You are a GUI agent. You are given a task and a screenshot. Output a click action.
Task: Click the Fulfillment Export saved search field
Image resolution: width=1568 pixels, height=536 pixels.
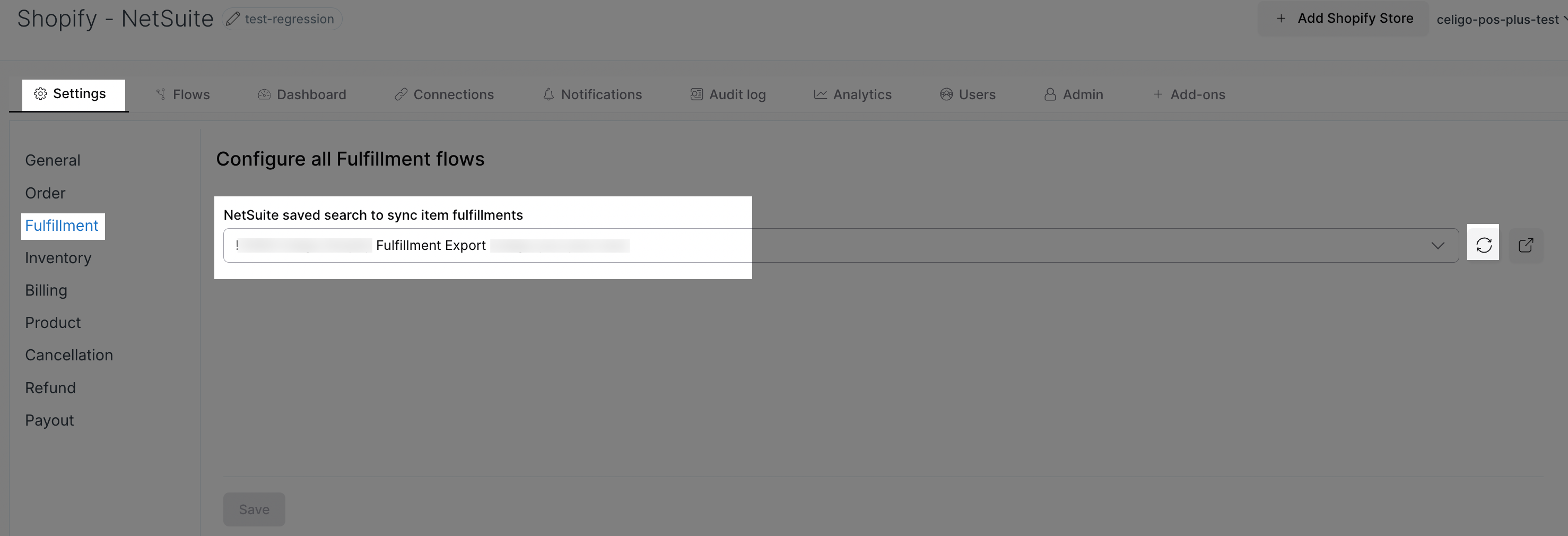point(841,246)
